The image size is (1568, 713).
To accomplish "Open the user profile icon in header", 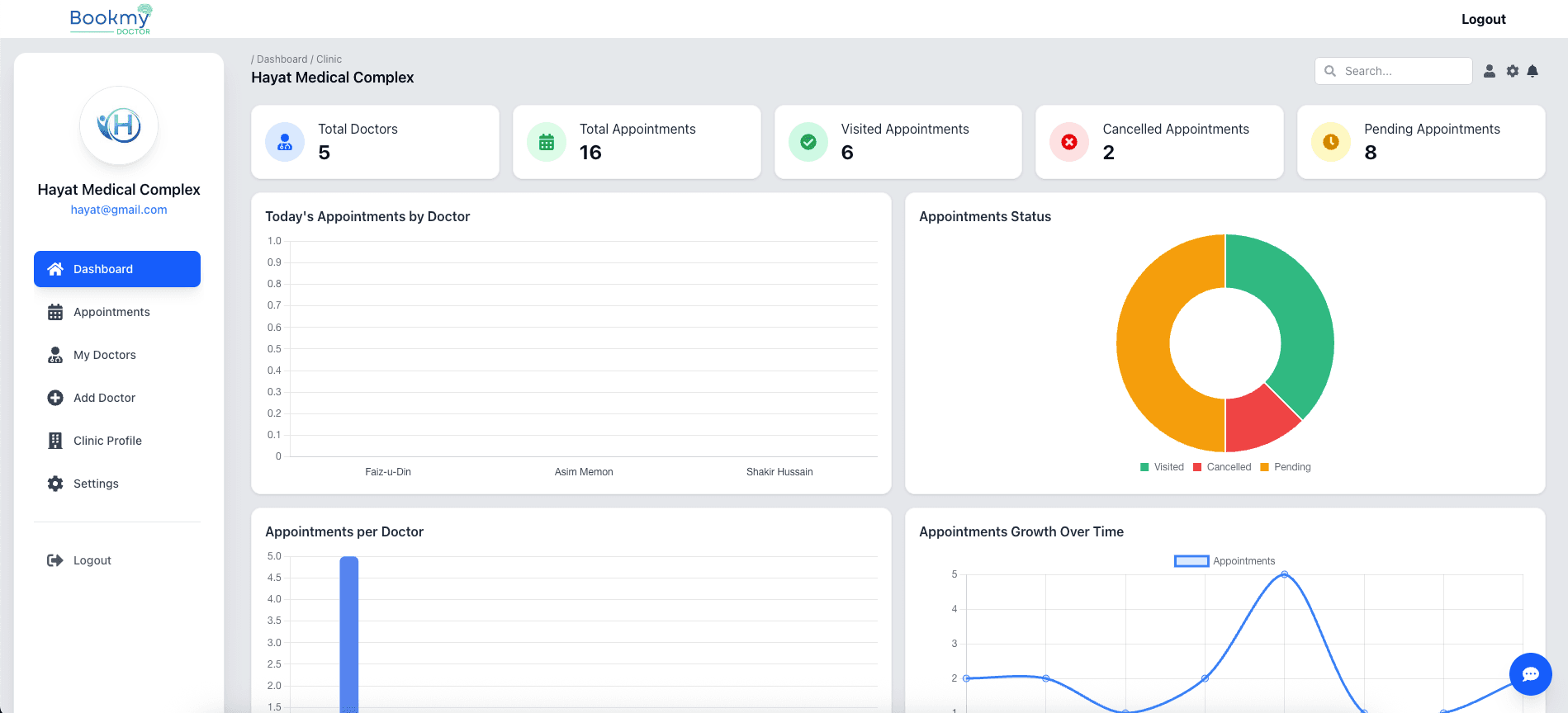I will coord(1490,71).
